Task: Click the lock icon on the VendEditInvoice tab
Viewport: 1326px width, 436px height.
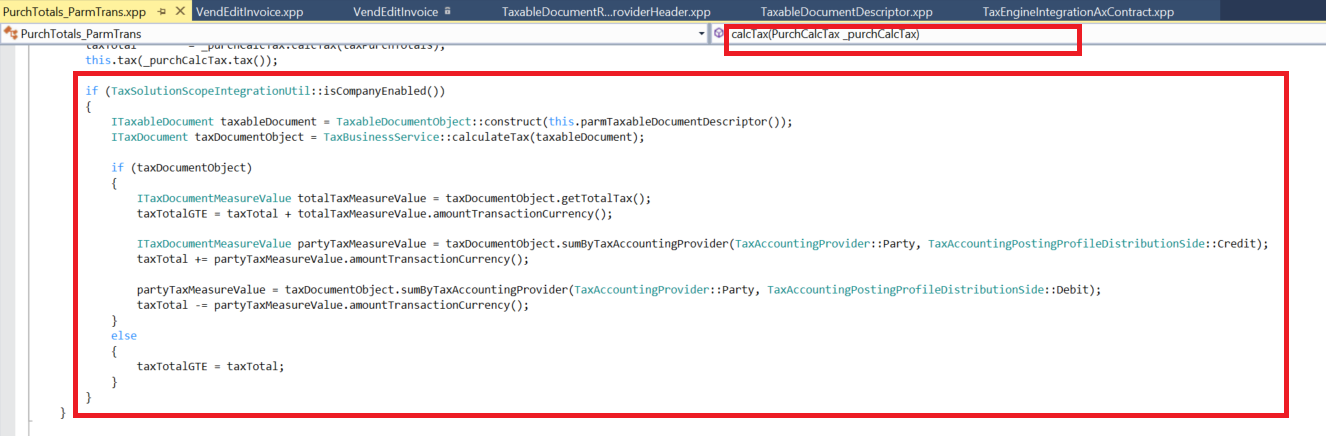Action: coord(448,12)
